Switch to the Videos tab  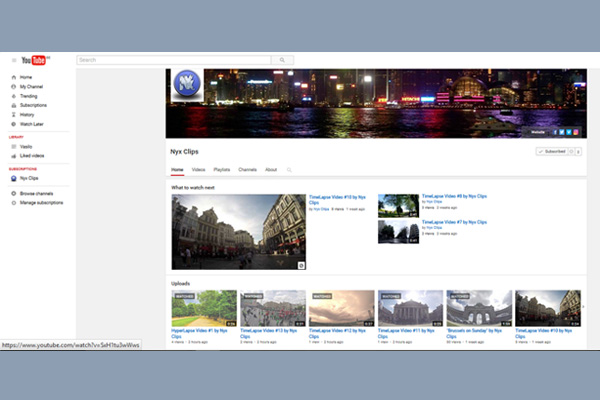coord(198,170)
